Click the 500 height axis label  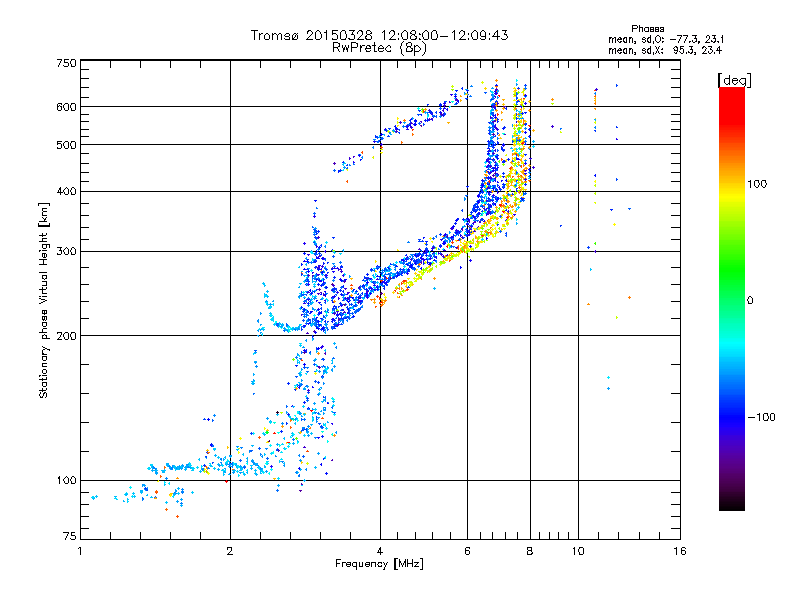coord(66,145)
